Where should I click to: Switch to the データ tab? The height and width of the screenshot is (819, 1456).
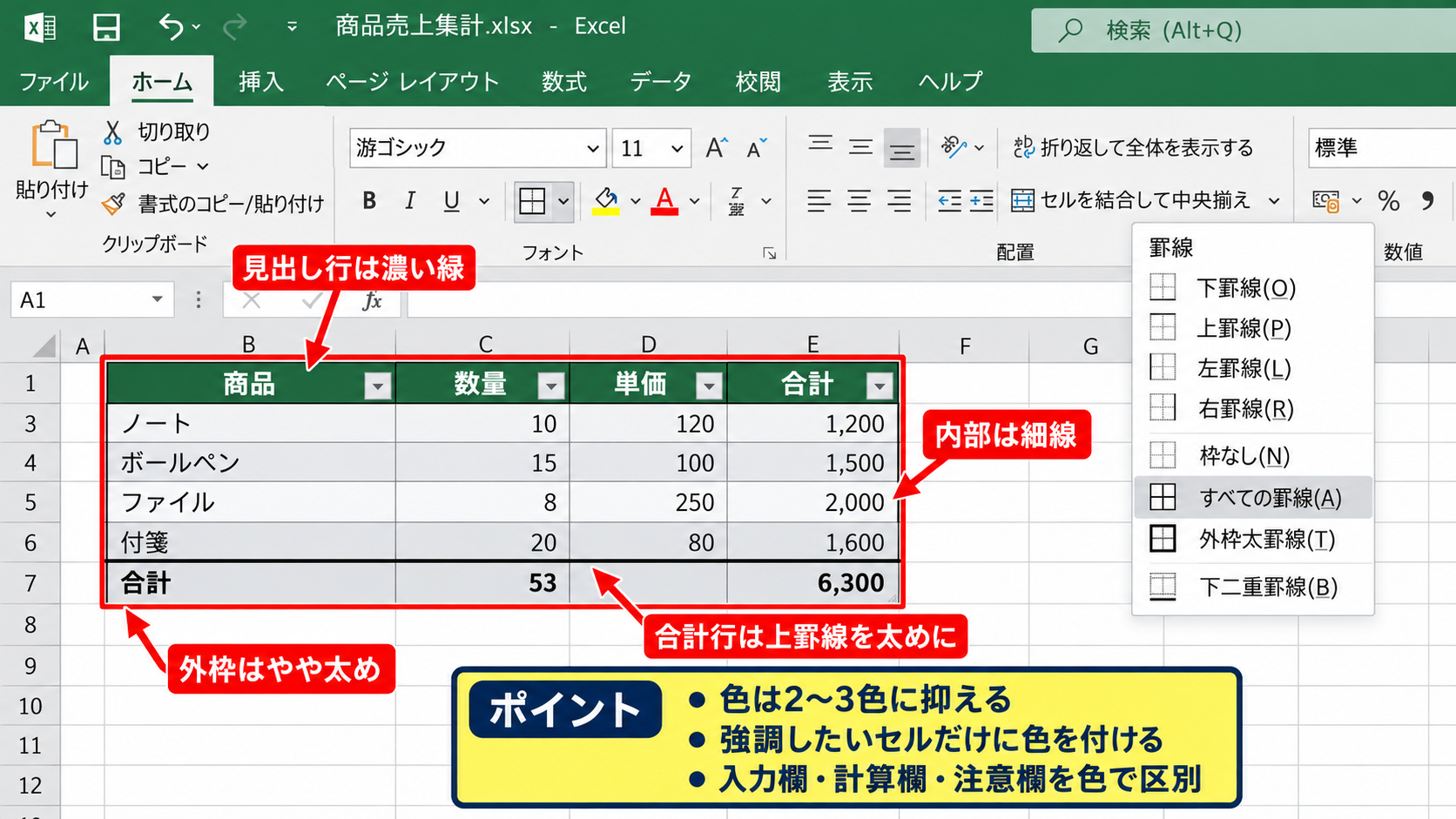click(x=661, y=82)
